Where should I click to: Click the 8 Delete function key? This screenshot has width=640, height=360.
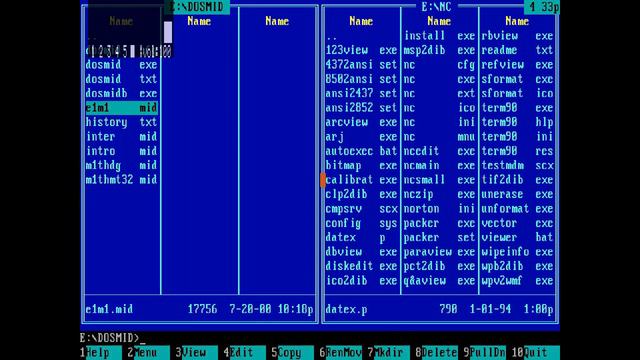436,352
